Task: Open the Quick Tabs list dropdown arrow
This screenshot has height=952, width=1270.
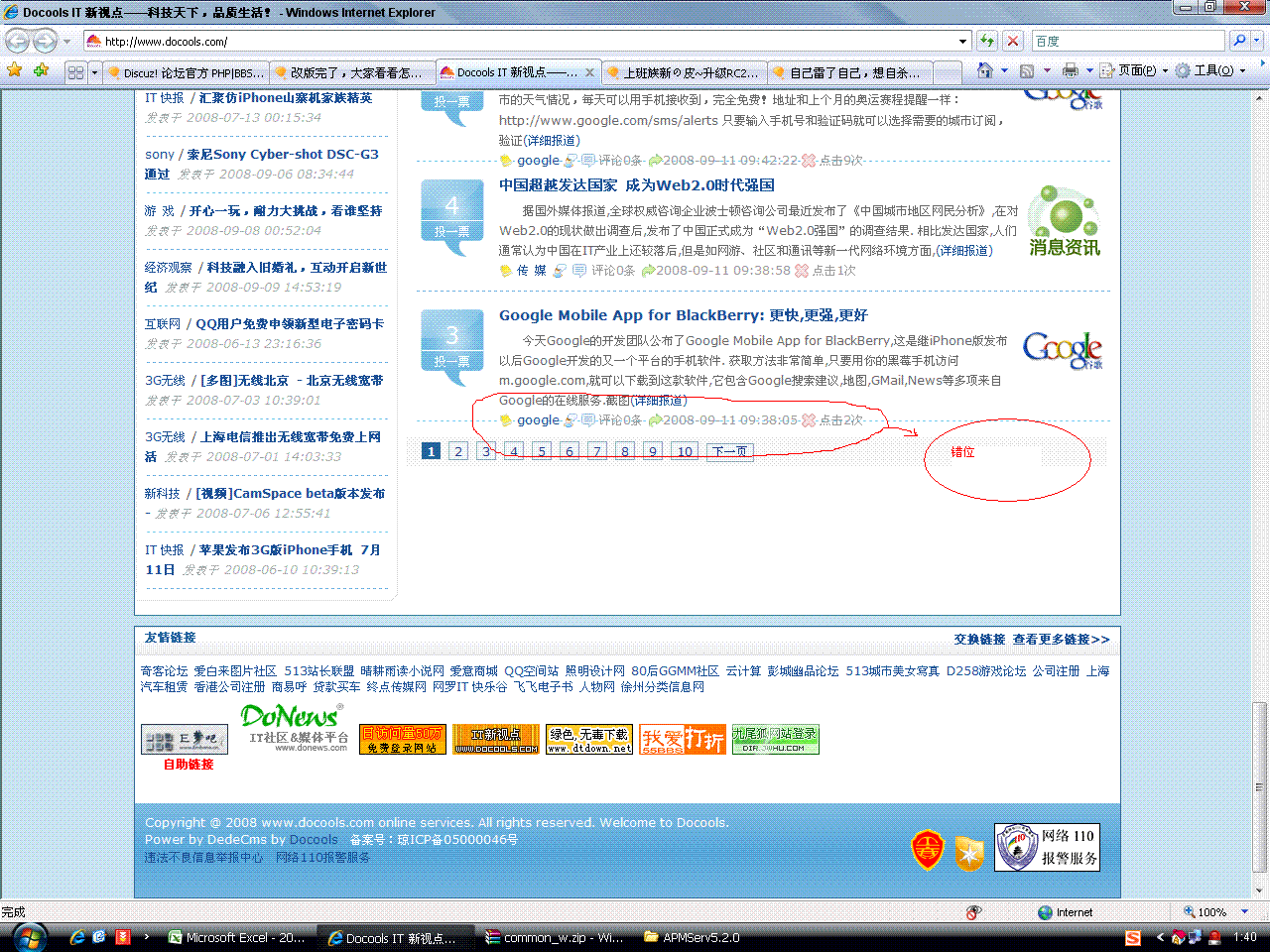Action: 95,72
